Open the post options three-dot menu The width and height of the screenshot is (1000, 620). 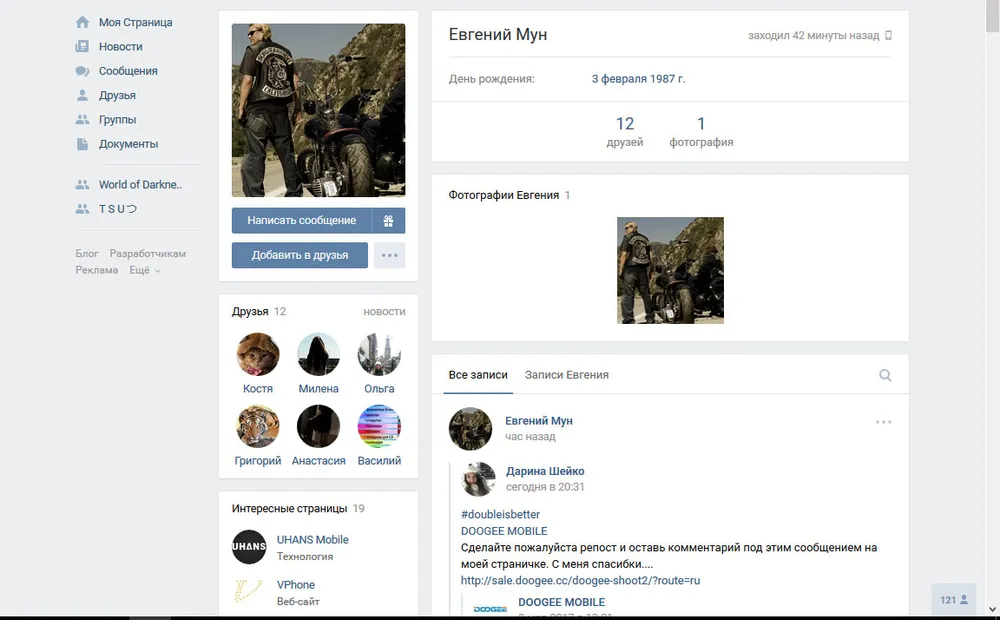coord(883,422)
